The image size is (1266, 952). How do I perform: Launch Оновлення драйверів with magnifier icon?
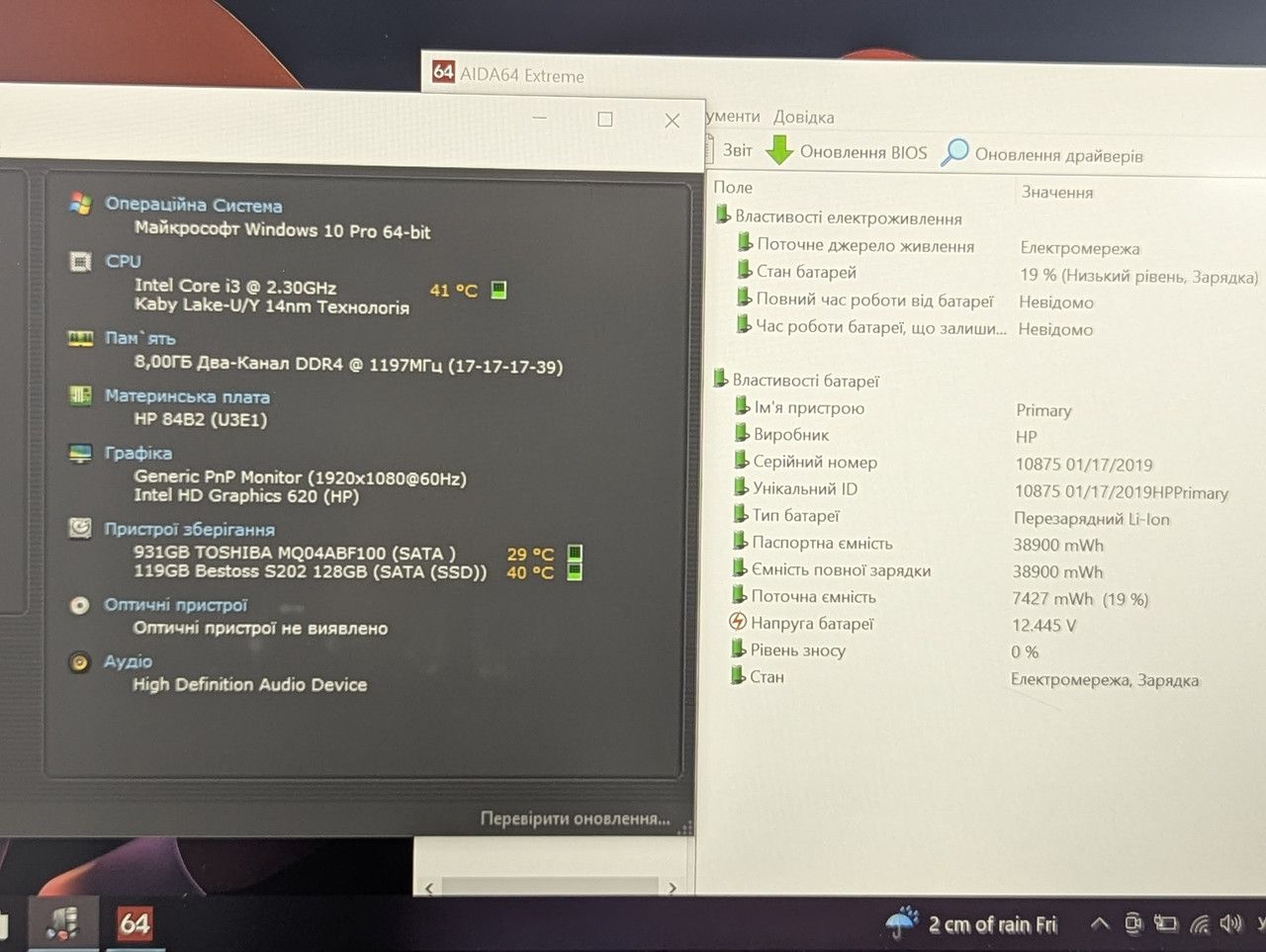[1041, 153]
